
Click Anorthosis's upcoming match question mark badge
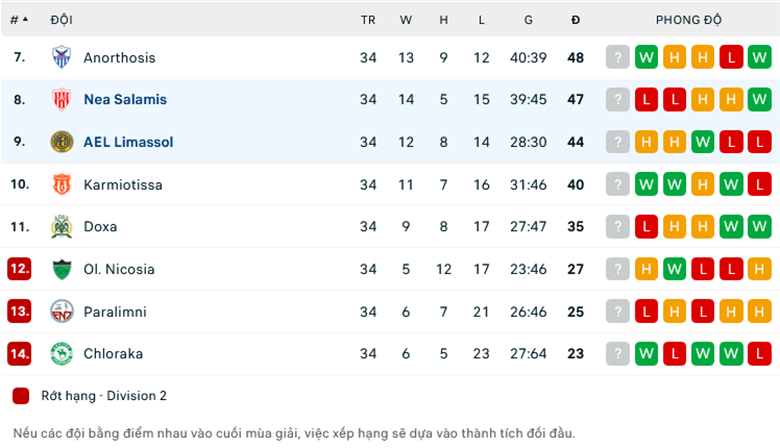[x=618, y=57]
